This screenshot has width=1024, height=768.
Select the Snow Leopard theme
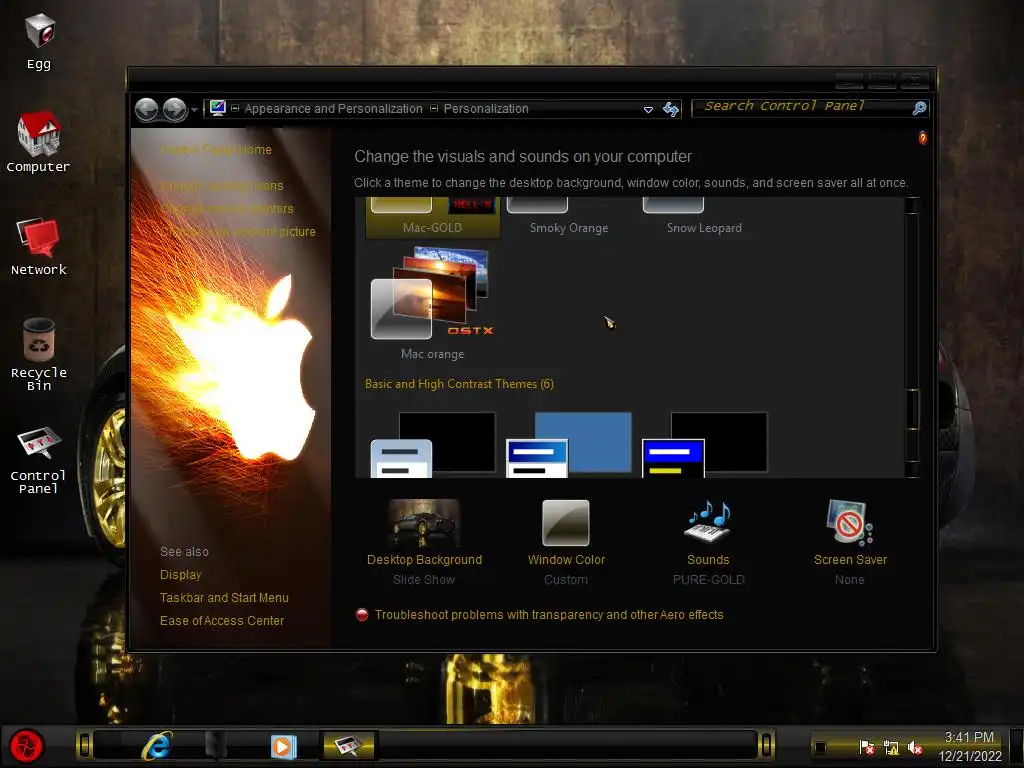704,217
